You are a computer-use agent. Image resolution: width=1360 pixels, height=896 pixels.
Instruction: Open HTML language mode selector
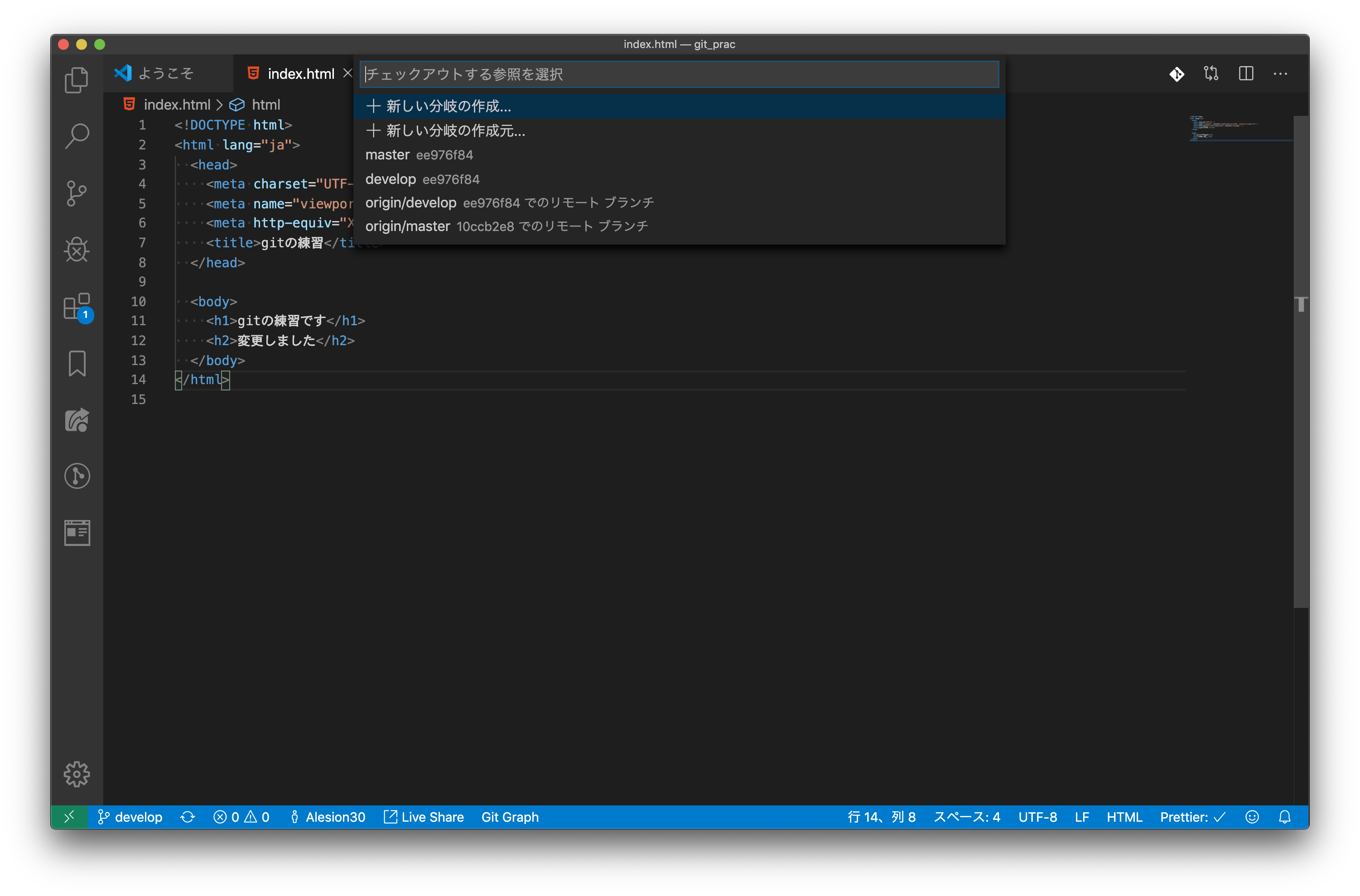(1124, 817)
